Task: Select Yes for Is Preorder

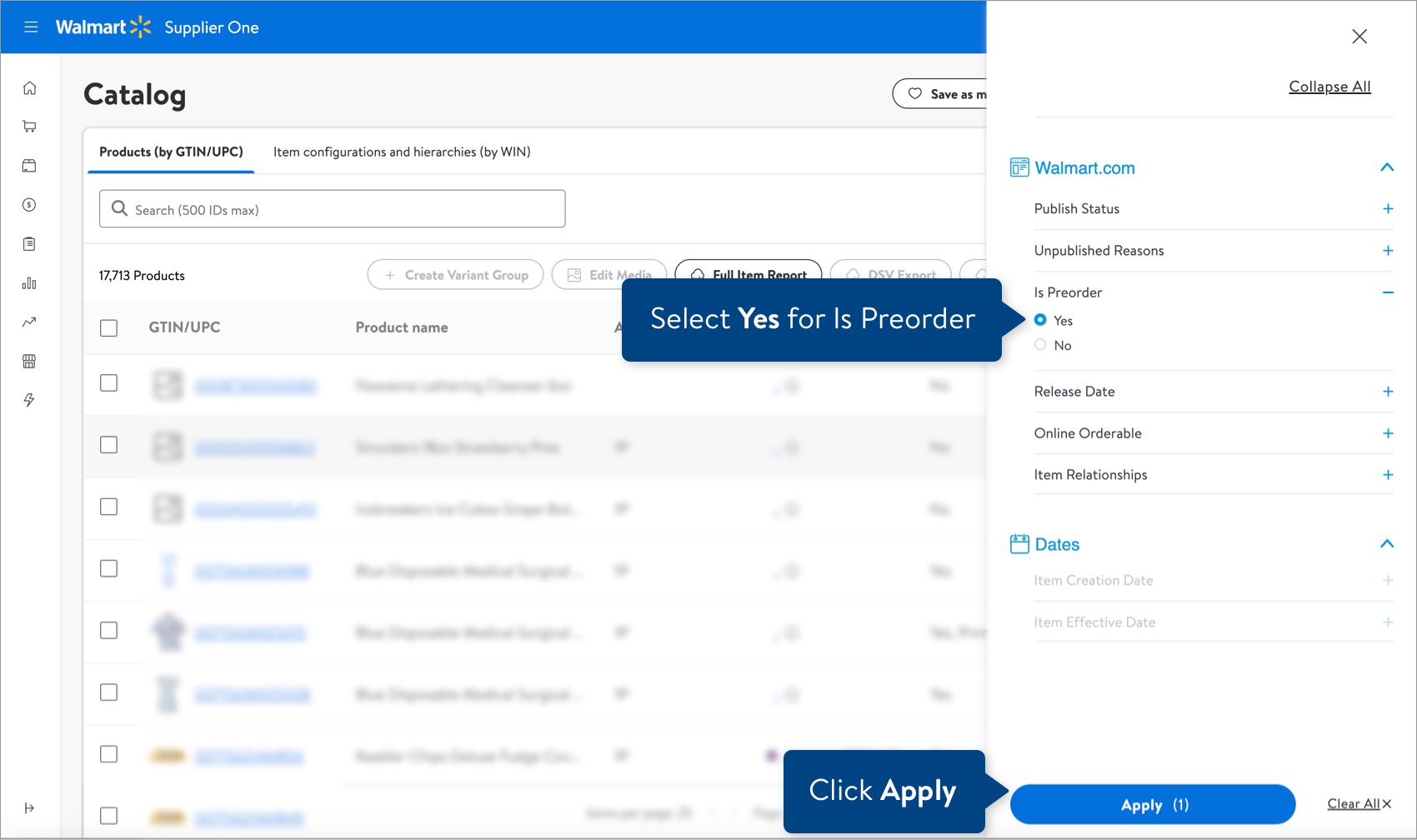Action: click(x=1040, y=320)
